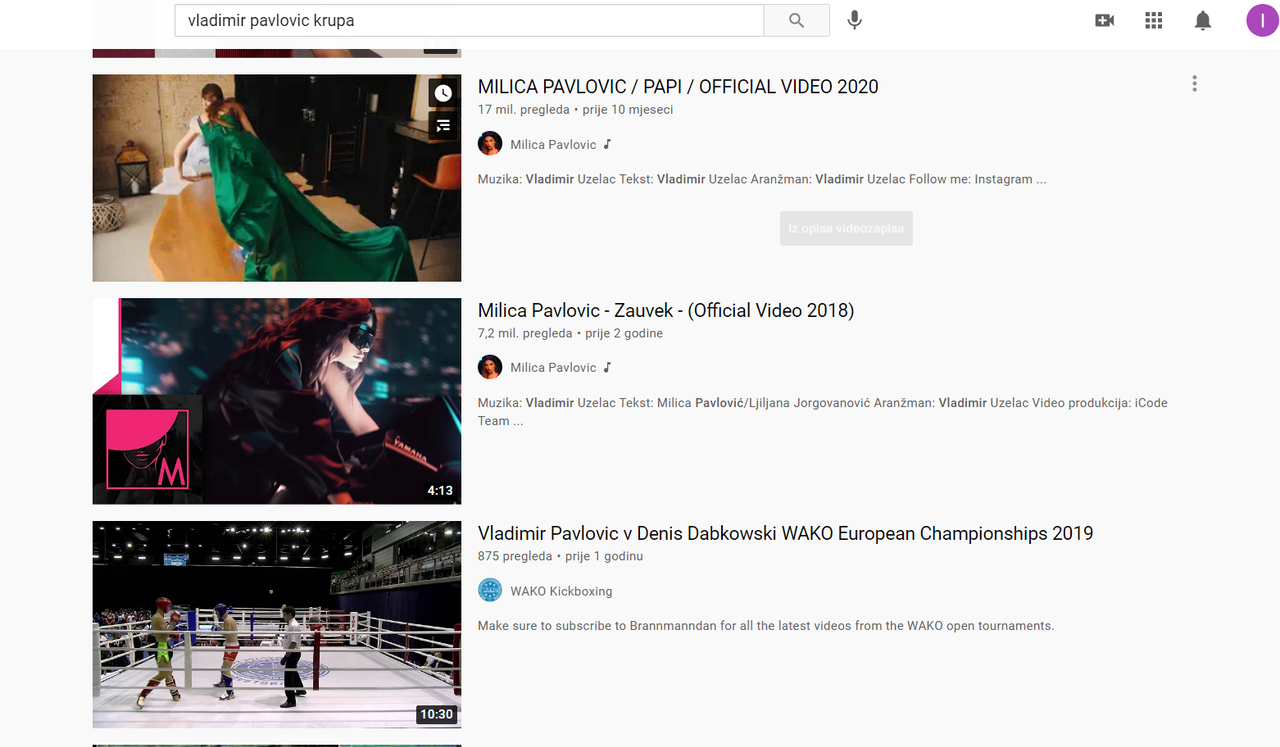Click '7,2 mil. pregleda' view count
Viewport: 1280px width, 747px height.
click(x=525, y=333)
